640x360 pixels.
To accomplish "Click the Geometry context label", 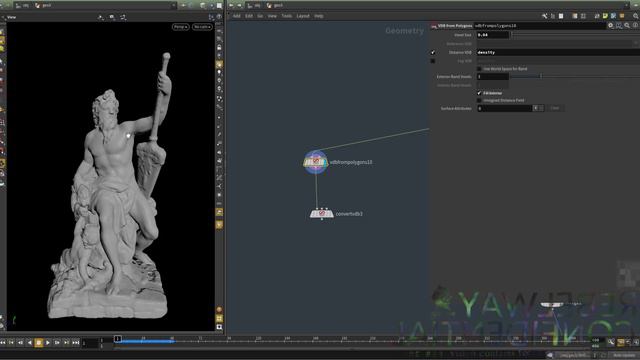I will tap(404, 31).
